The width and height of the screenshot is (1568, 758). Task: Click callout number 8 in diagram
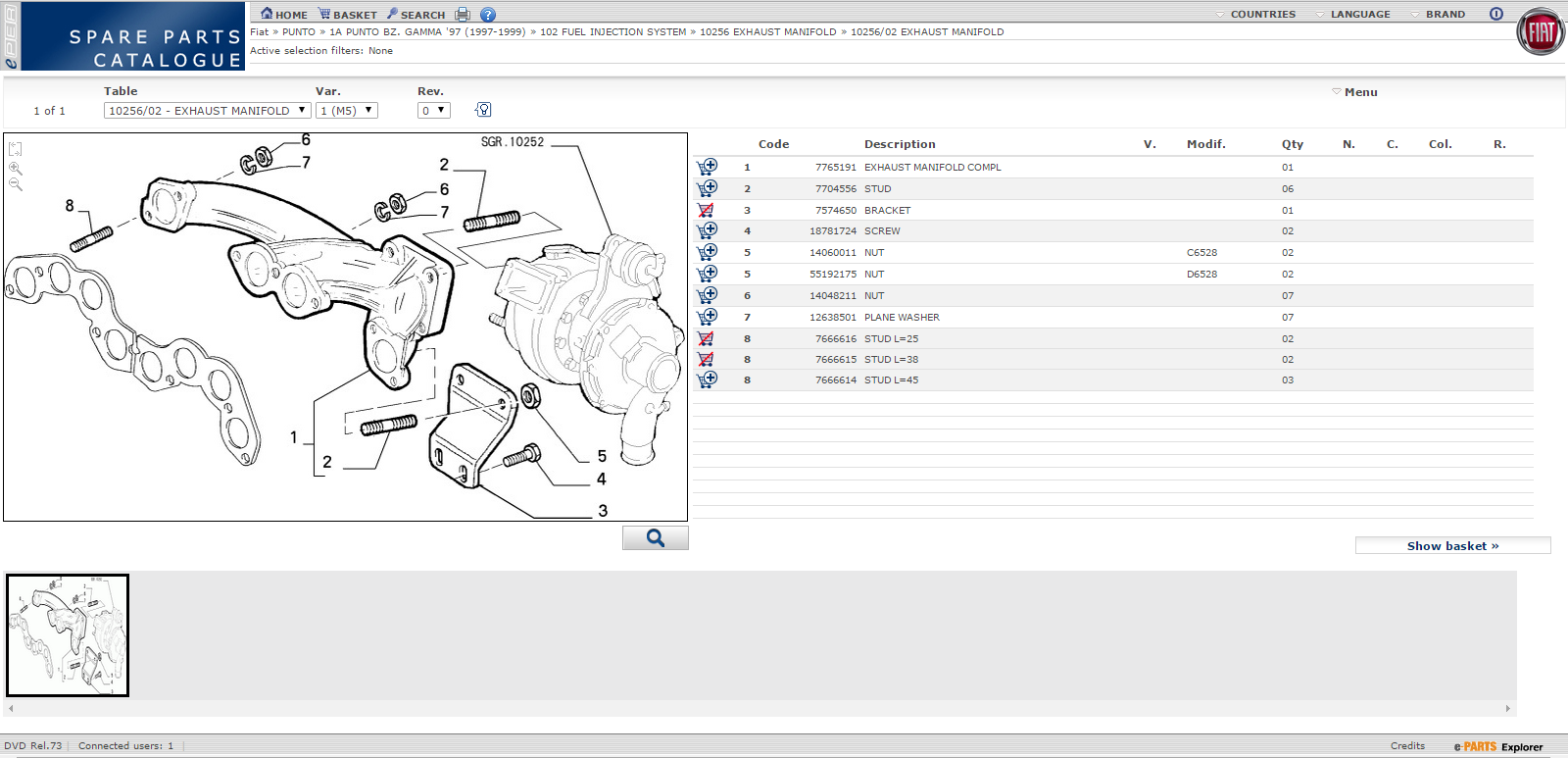pos(70,206)
